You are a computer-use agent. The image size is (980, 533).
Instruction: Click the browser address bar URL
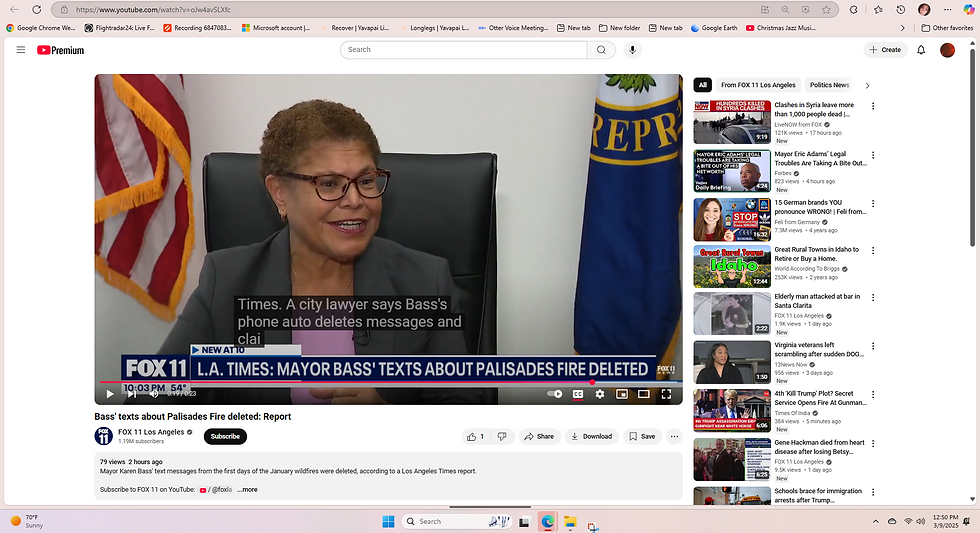(x=153, y=9)
